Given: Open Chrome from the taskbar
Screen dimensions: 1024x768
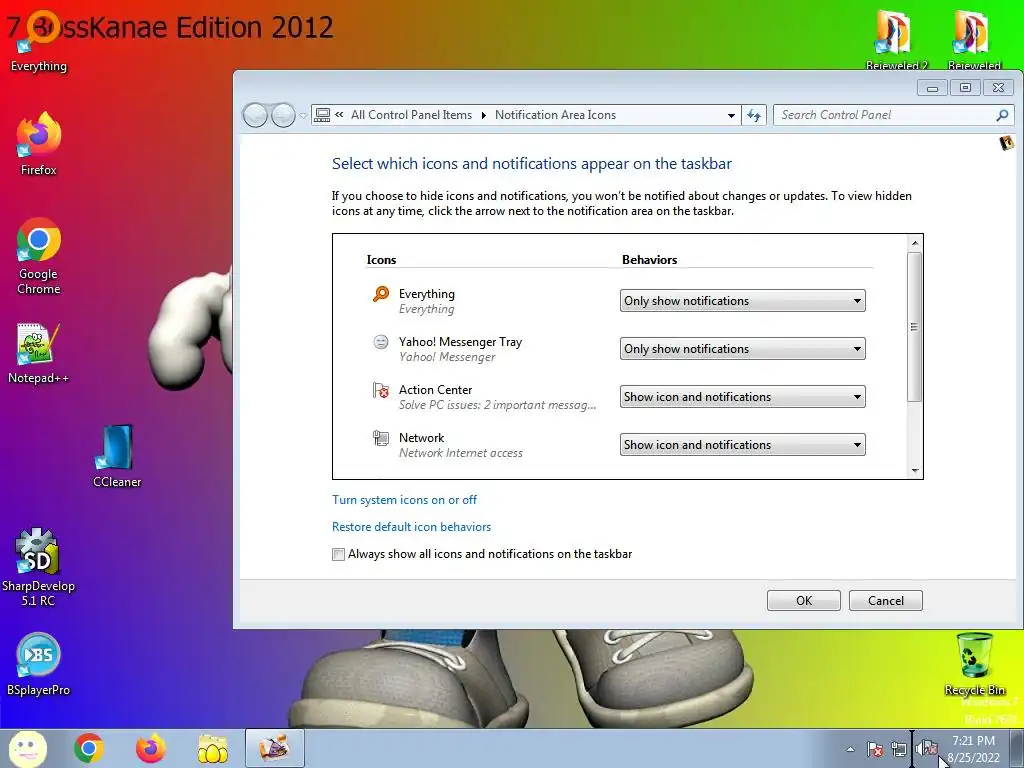Looking at the screenshot, I should 89,748.
